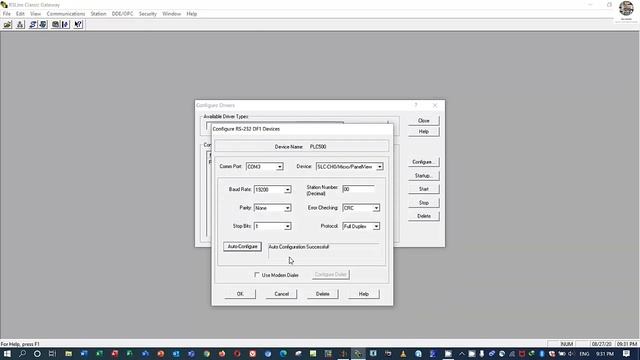Click the RSLinx Classic Gateway title bar icon
Image resolution: width=640 pixels, height=360 pixels.
(x=4, y=5)
